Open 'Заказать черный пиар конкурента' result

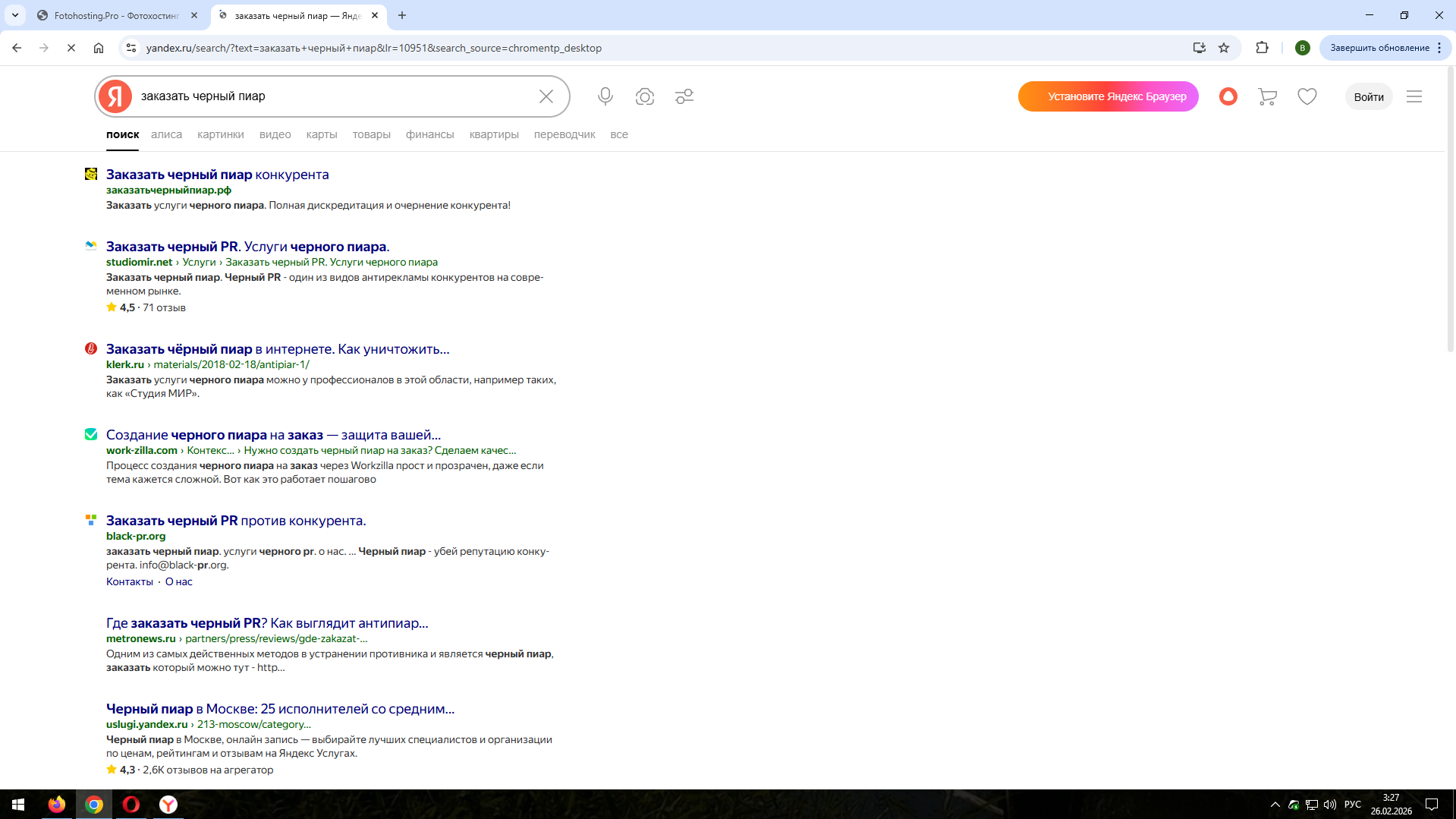218,175
